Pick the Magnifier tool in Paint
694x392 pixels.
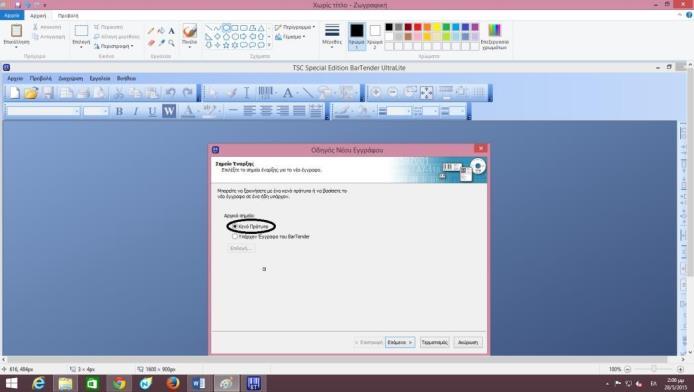click(x=171, y=43)
